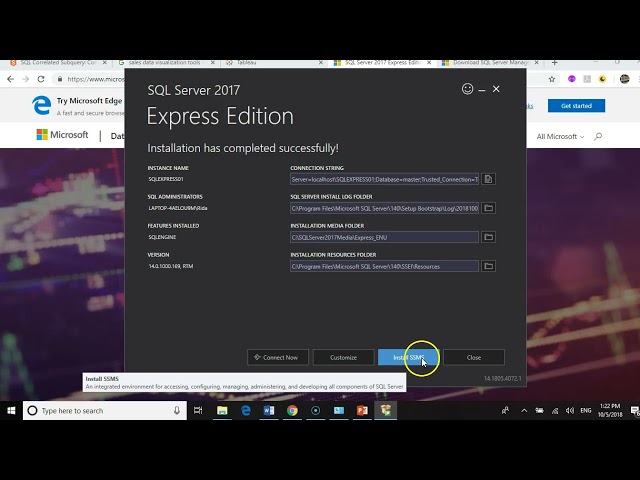Open Google Chrome from taskbar
640x480 pixels.
tap(292, 411)
